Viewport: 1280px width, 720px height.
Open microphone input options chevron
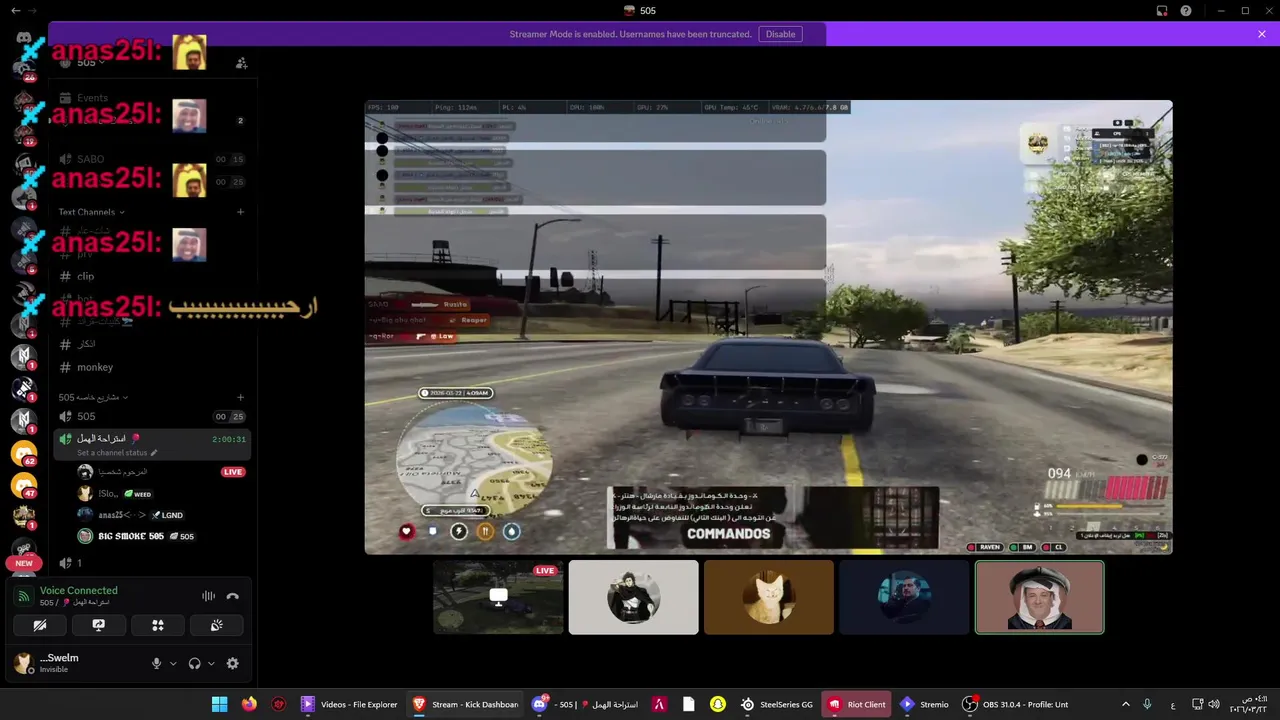tap(173, 663)
